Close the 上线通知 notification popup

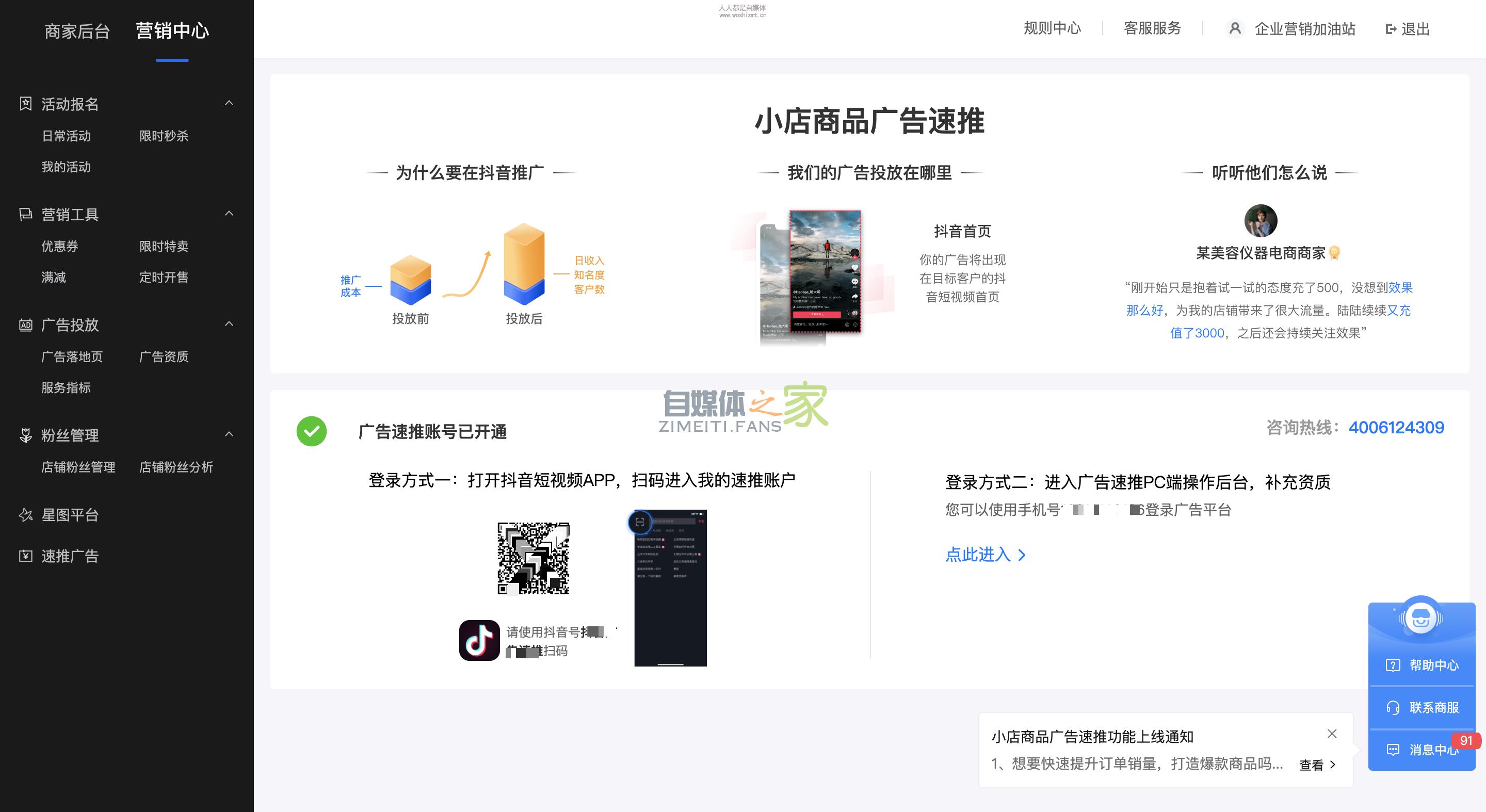point(1332,734)
